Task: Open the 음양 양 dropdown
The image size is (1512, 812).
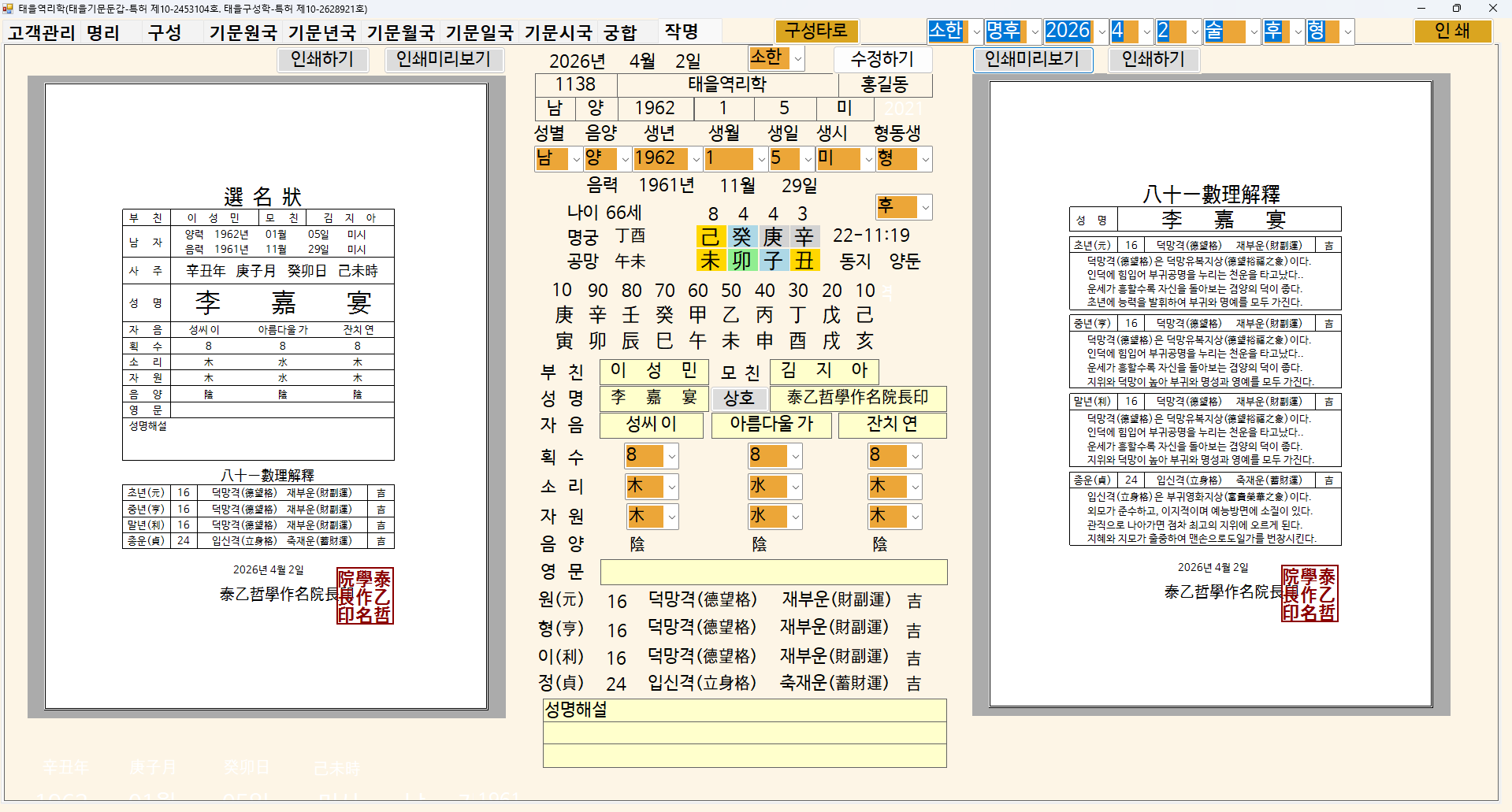Action: (625, 159)
